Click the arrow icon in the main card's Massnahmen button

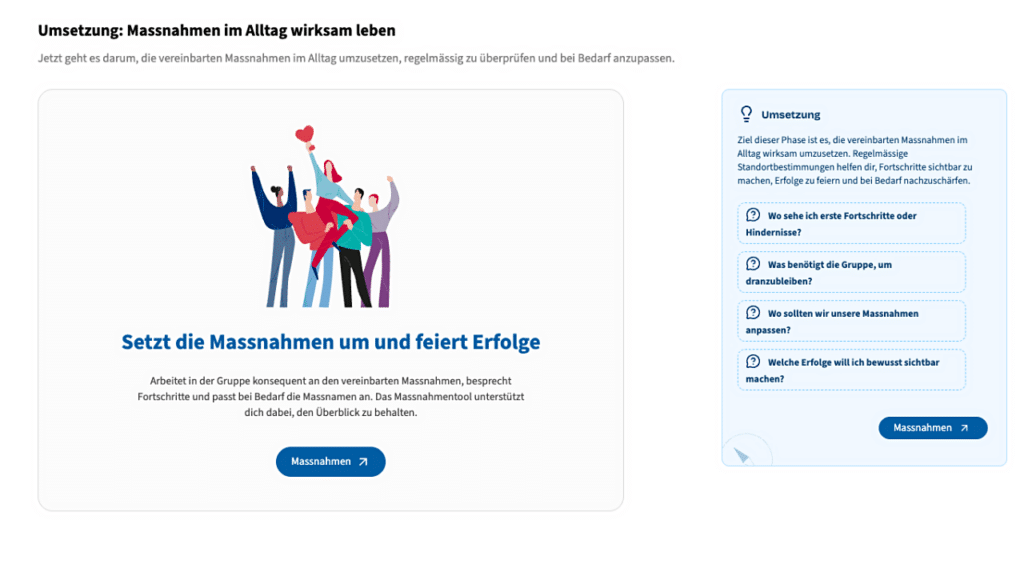pos(363,462)
